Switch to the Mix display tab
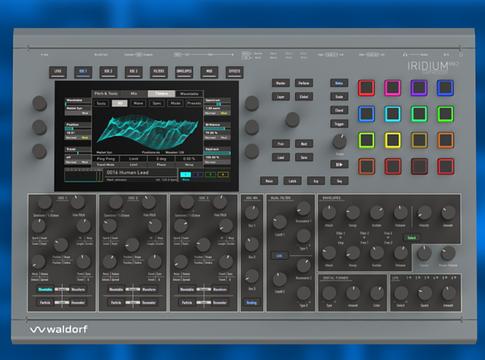The height and width of the screenshot is (360, 485). point(134,94)
